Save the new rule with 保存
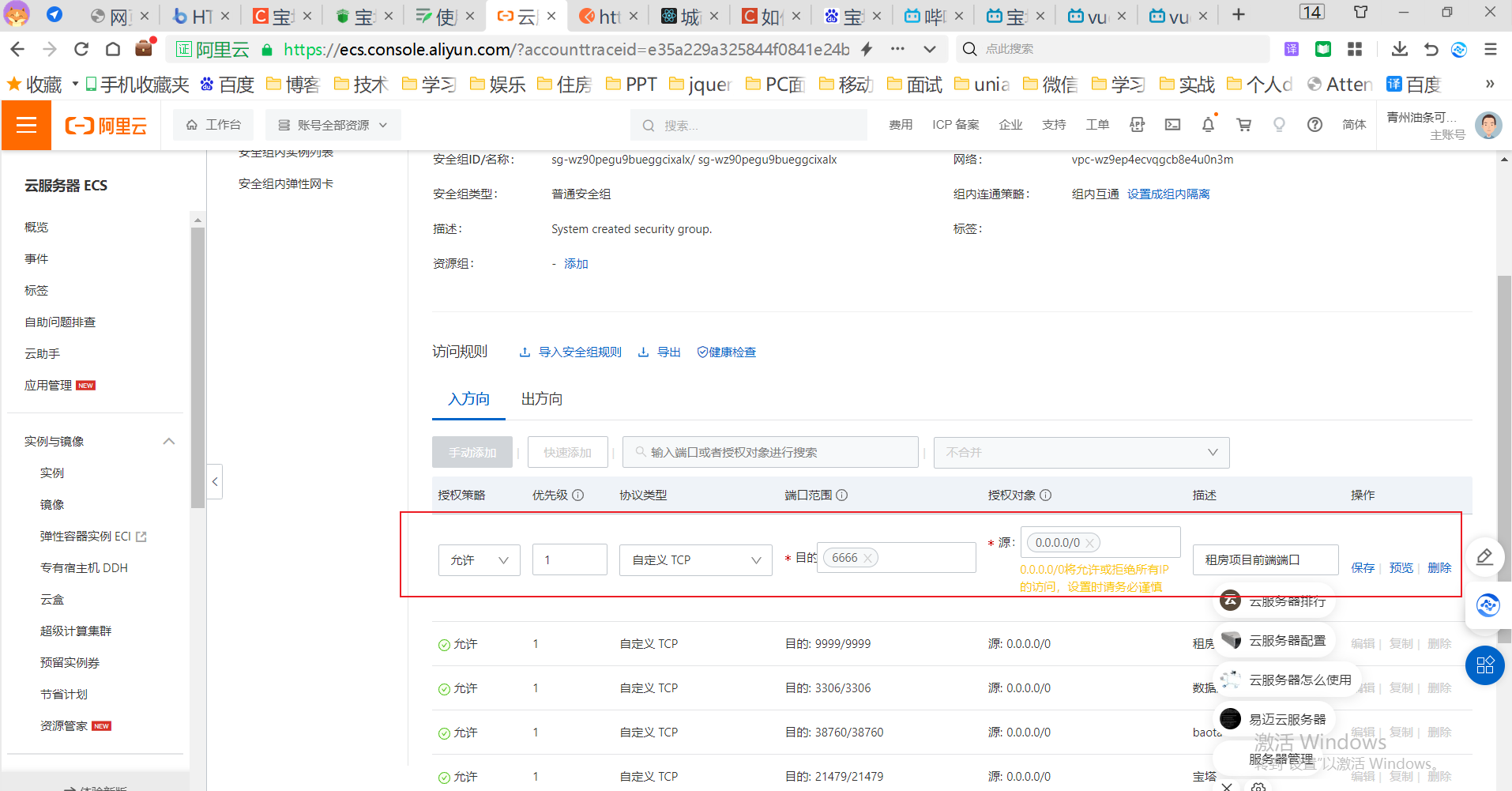The image size is (1512, 791). (1363, 567)
